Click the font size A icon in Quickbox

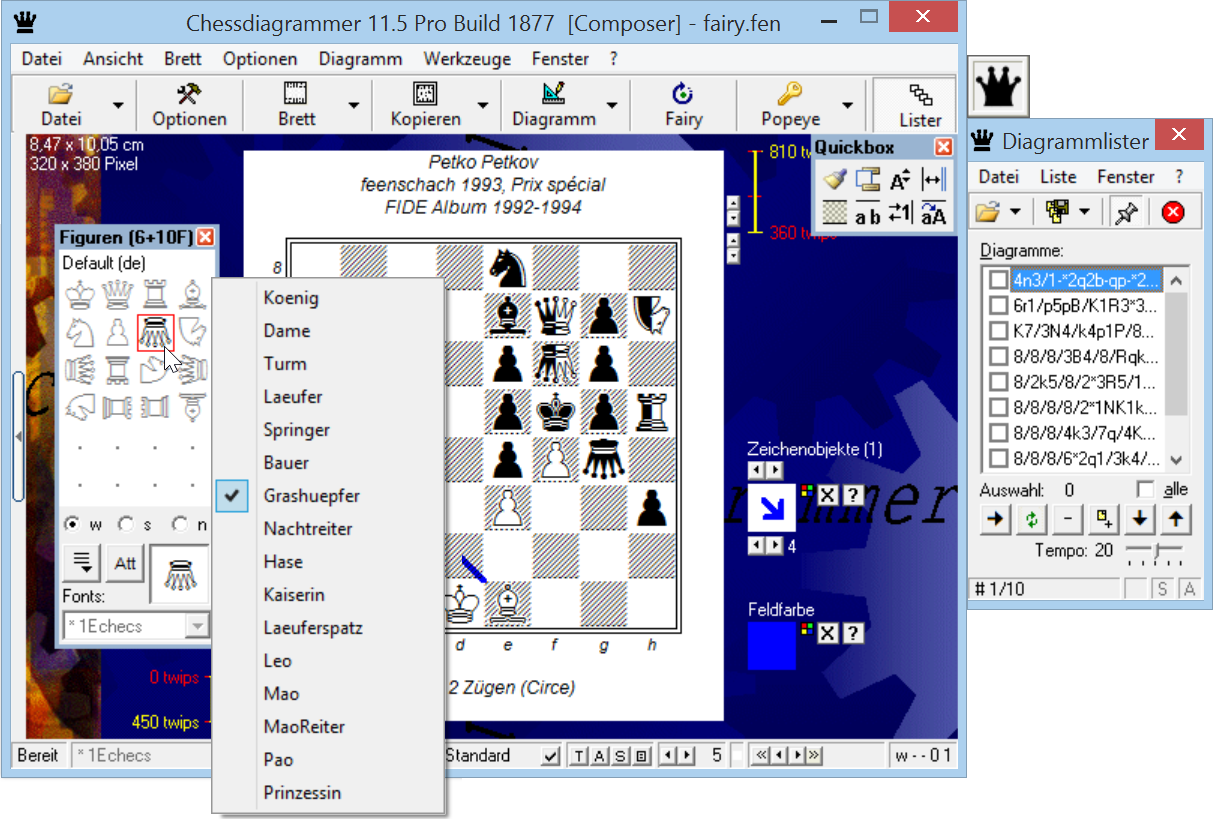tap(900, 180)
